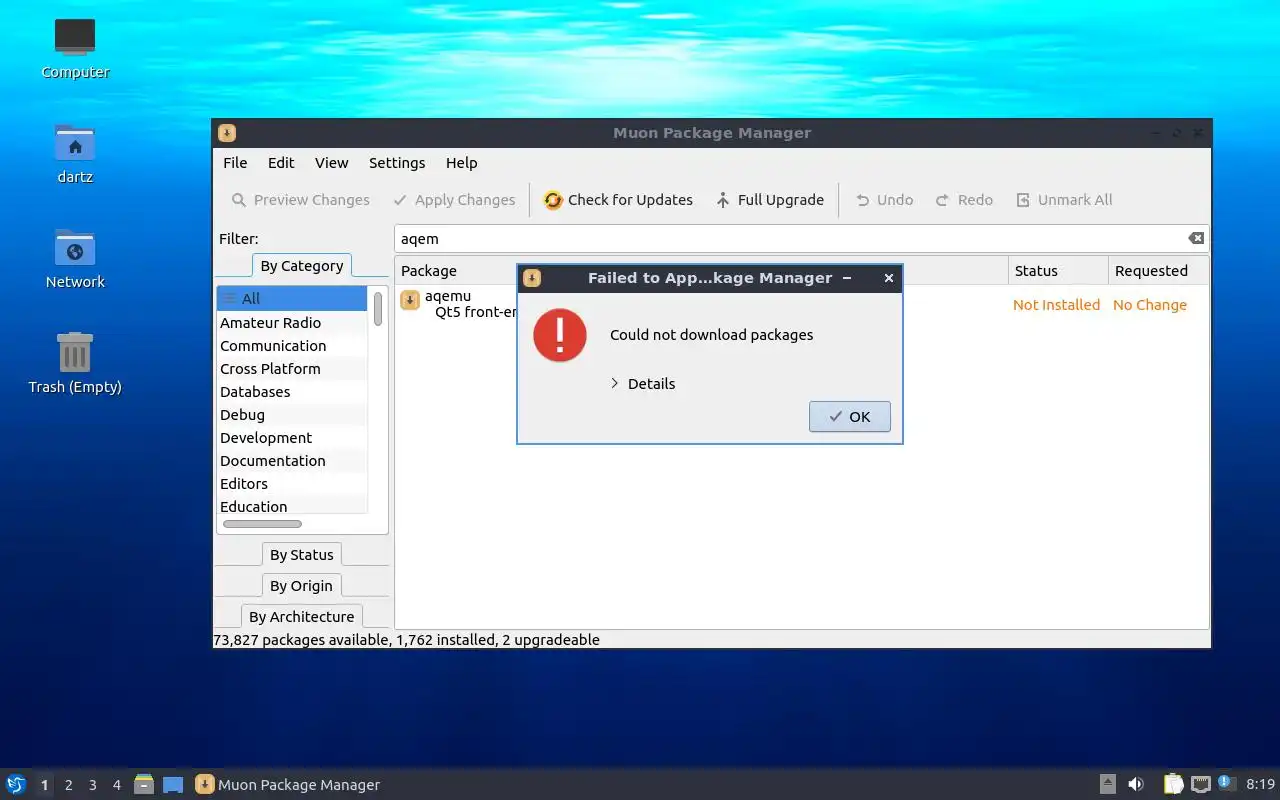Clear the search field with the erase icon
The height and width of the screenshot is (800, 1280).
pos(1196,238)
